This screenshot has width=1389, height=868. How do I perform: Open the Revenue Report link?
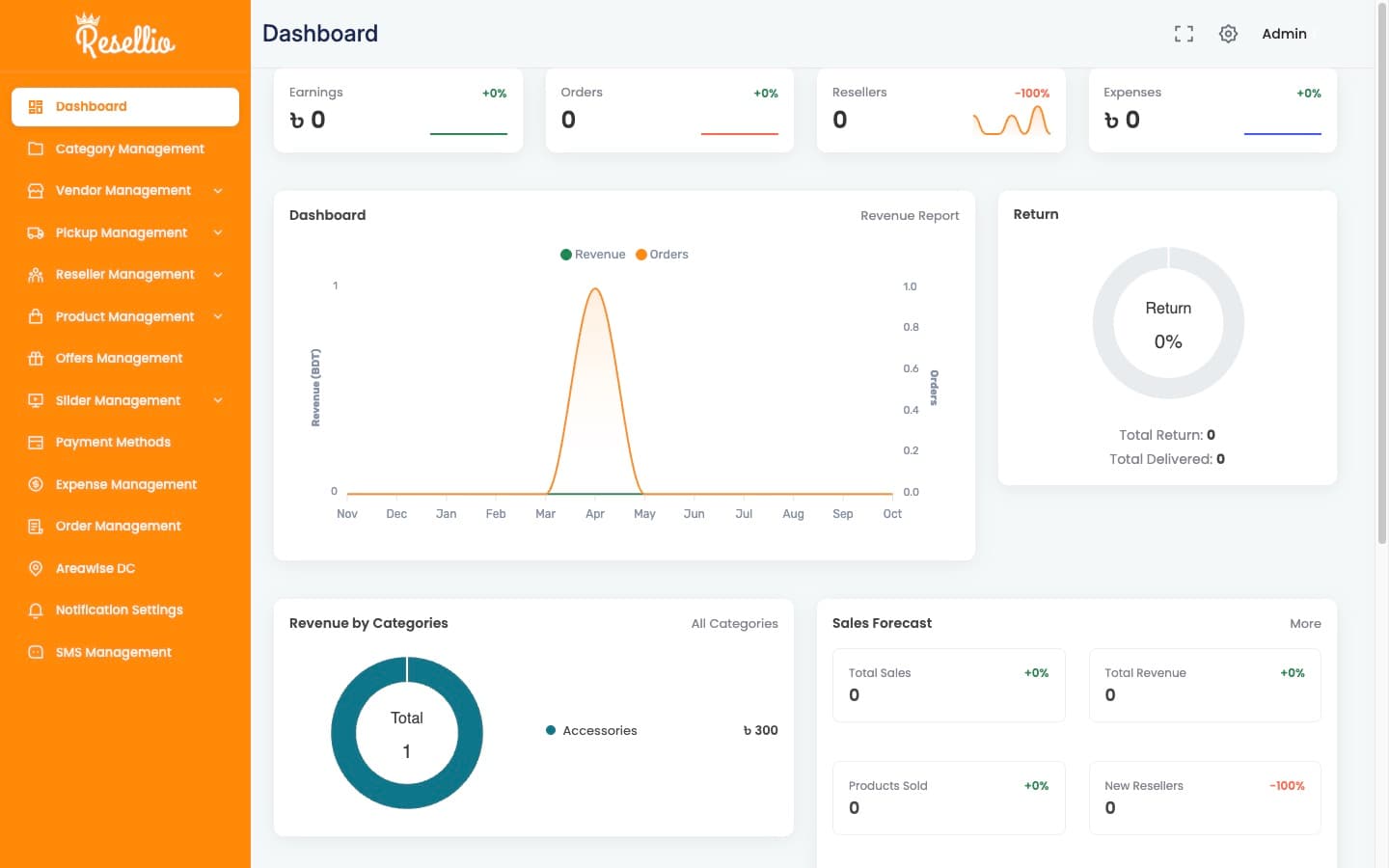point(910,216)
